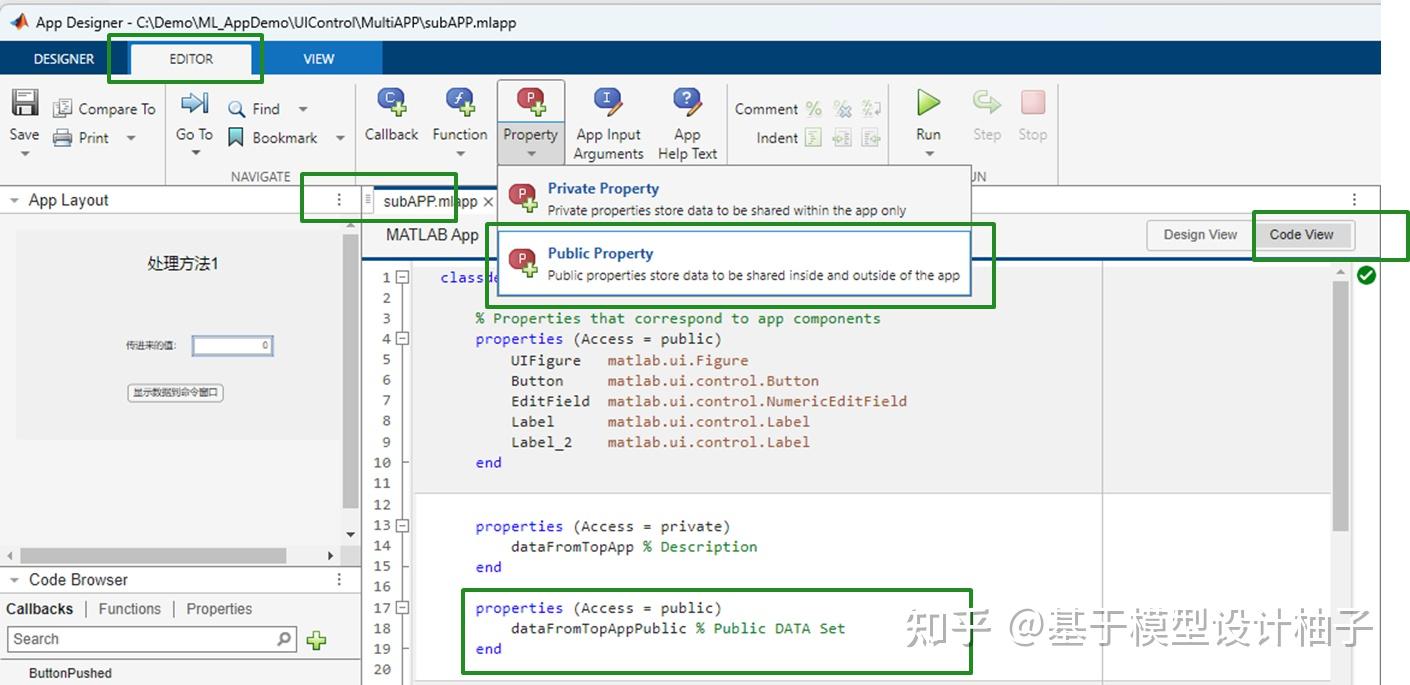Open the Properties tab in Code Browser
Image resolution: width=1410 pixels, height=685 pixels.
tap(219, 608)
